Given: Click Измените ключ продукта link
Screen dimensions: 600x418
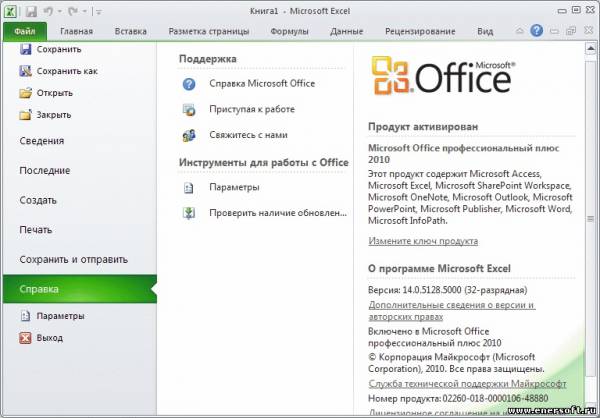Looking at the screenshot, I should click(x=423, y=241).
